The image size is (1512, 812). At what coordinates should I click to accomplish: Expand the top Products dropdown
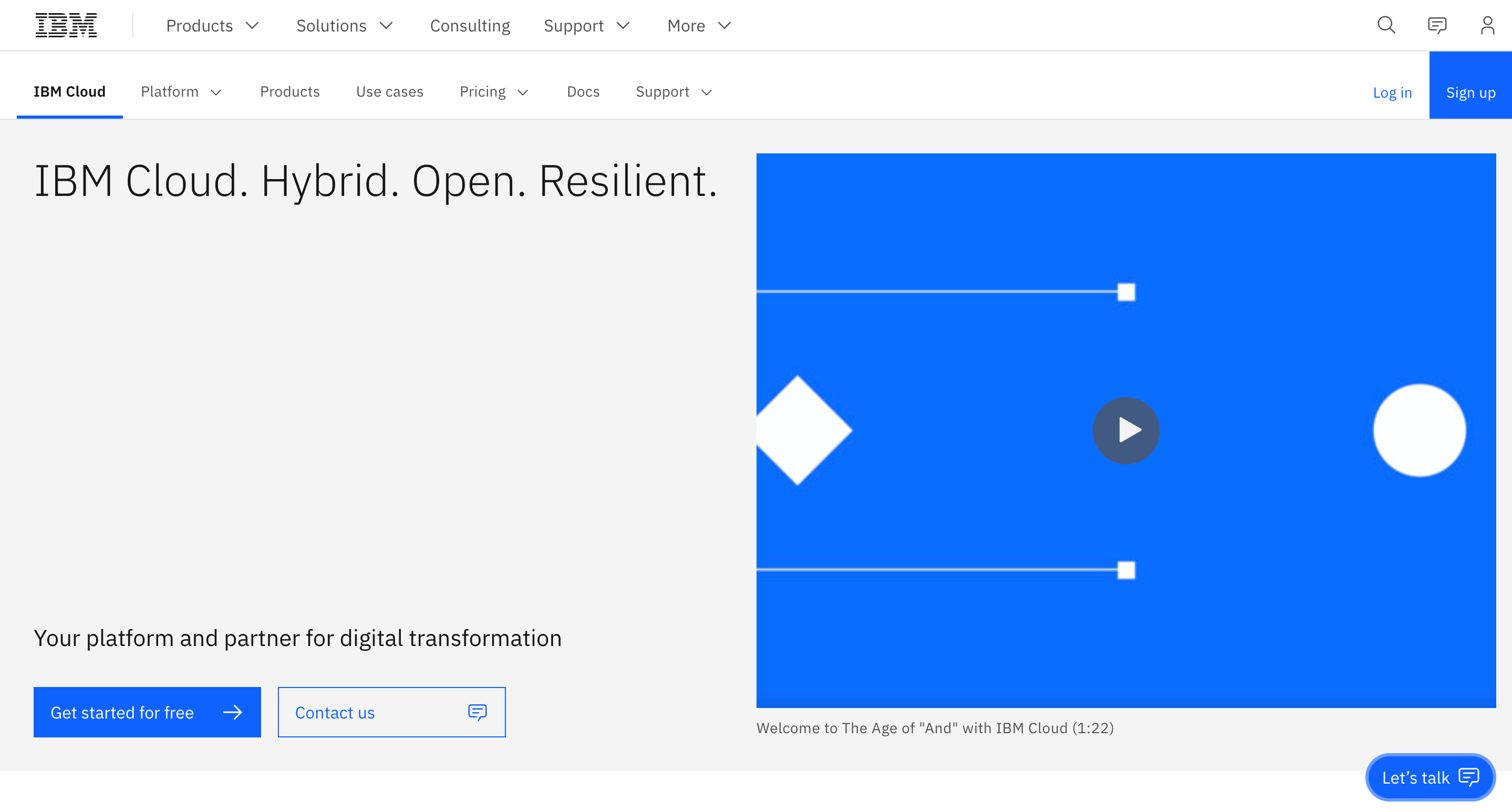tap(212, 26)
